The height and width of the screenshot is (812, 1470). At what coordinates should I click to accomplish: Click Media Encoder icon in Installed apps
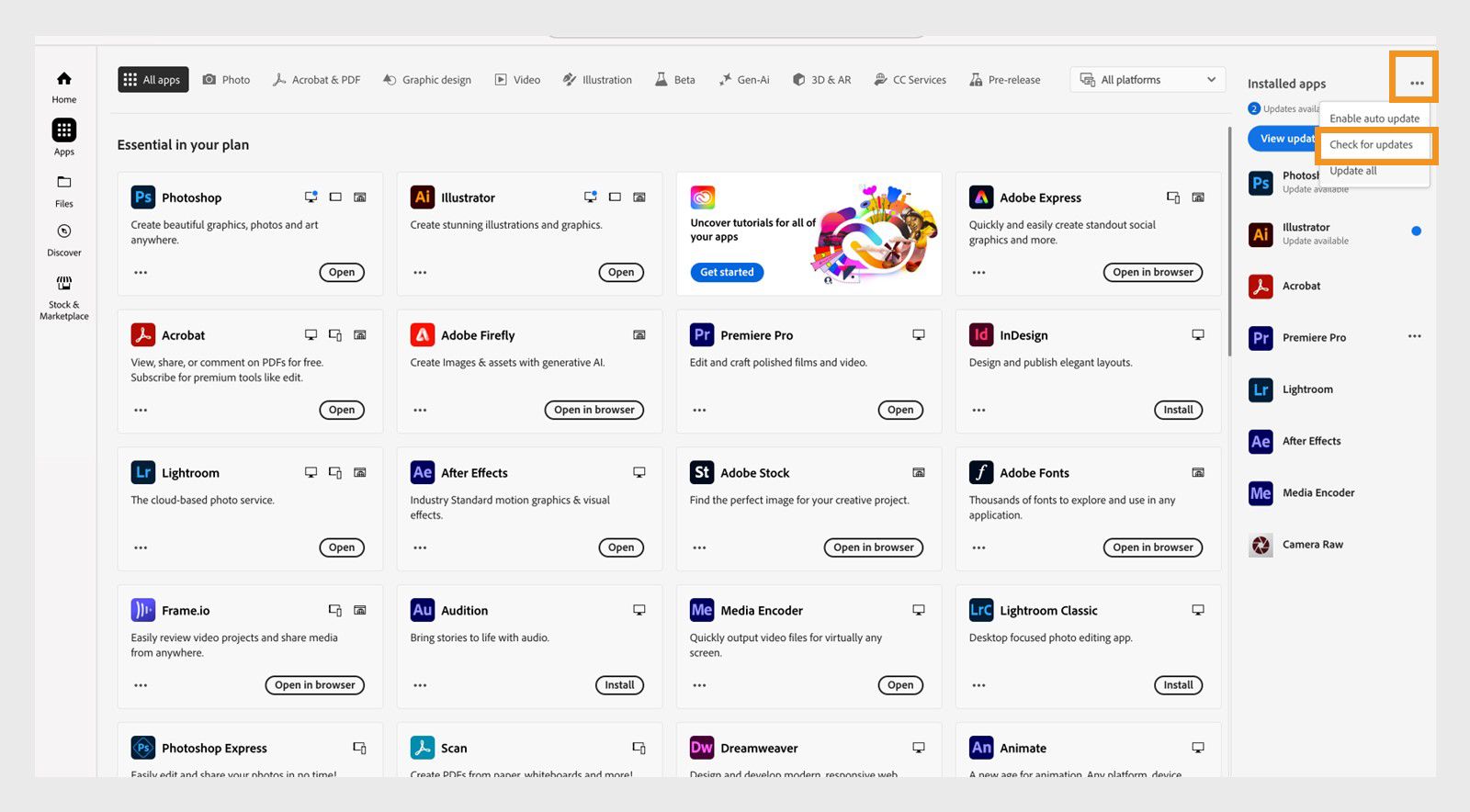click(1261, 493)
